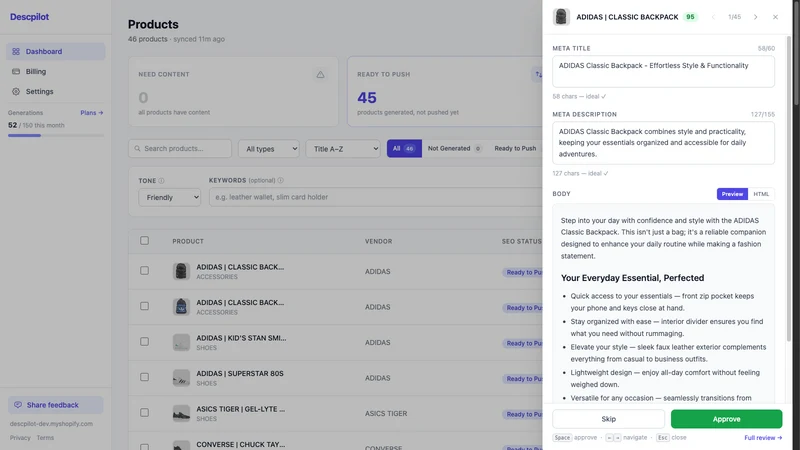Click the Product column header

[x=188, y=241]
